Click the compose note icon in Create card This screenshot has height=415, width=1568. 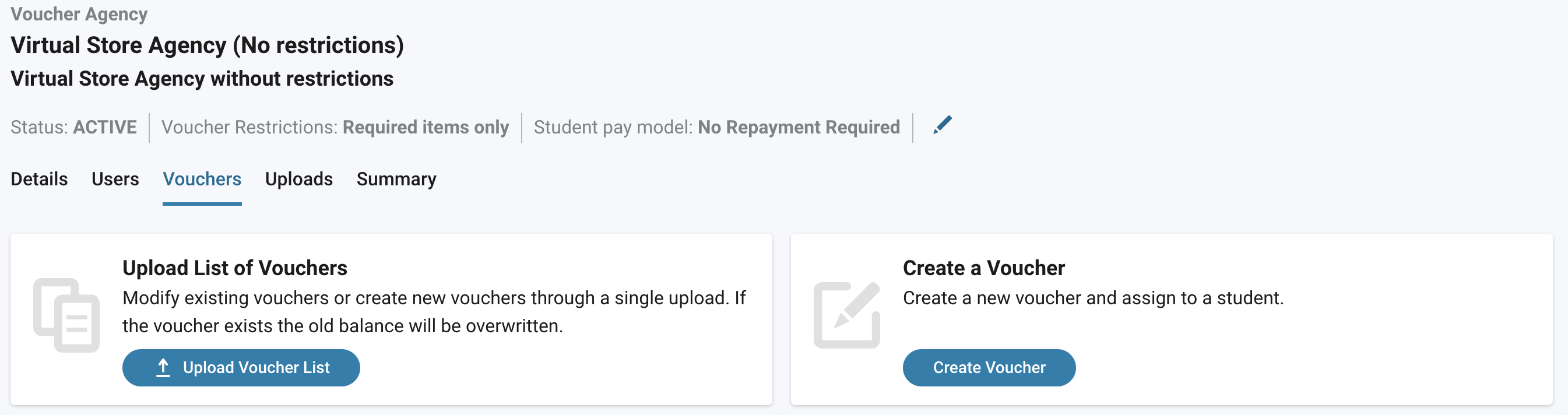coord(847,315)
